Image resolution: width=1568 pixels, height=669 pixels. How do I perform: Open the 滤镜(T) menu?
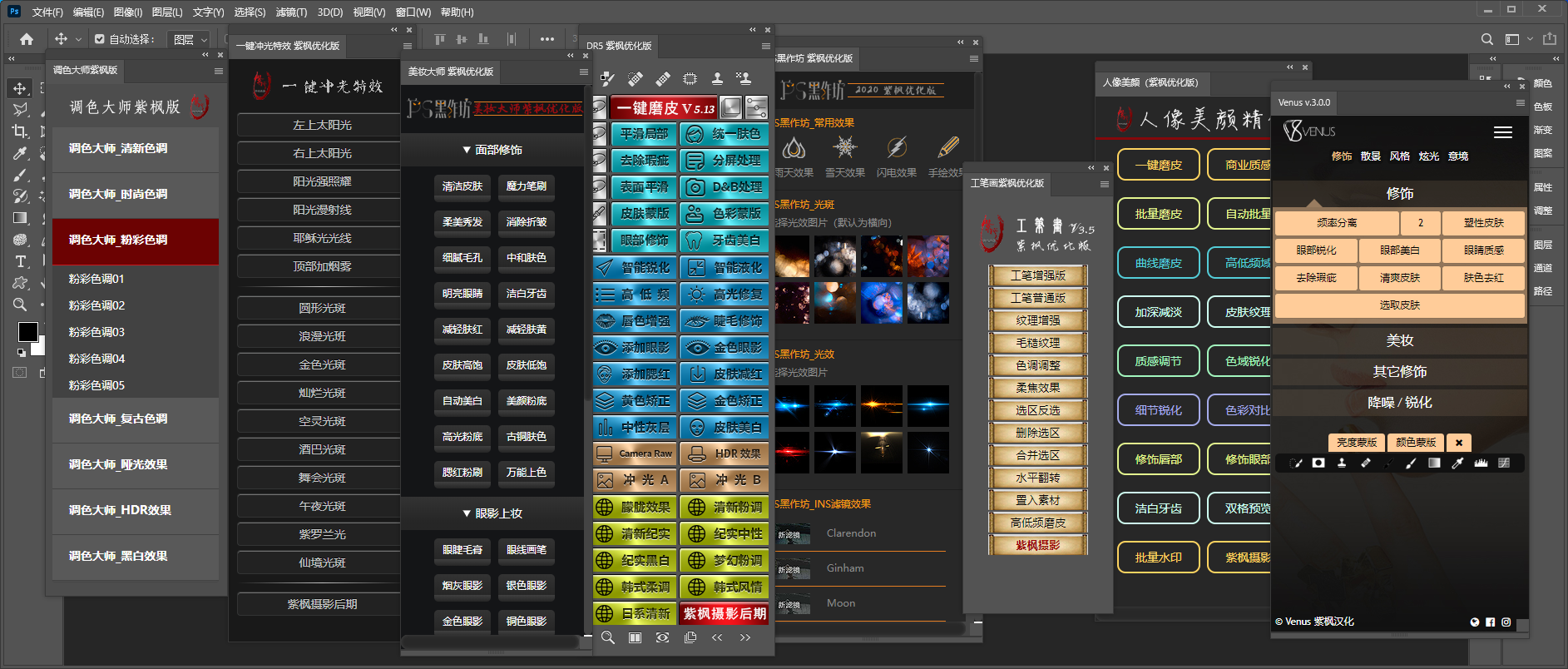(291, 12)
